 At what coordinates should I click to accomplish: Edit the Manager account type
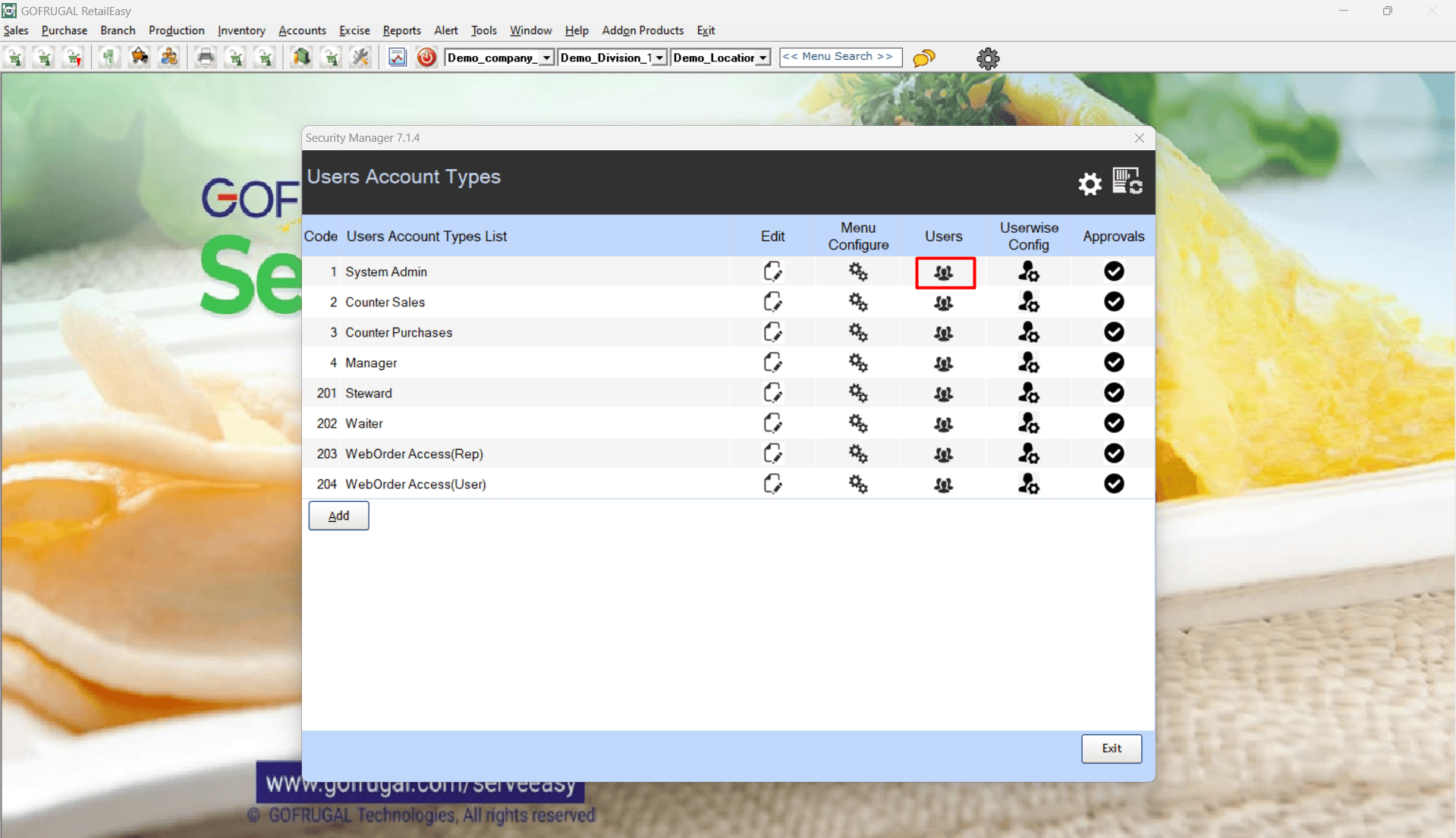click(772, 363)
